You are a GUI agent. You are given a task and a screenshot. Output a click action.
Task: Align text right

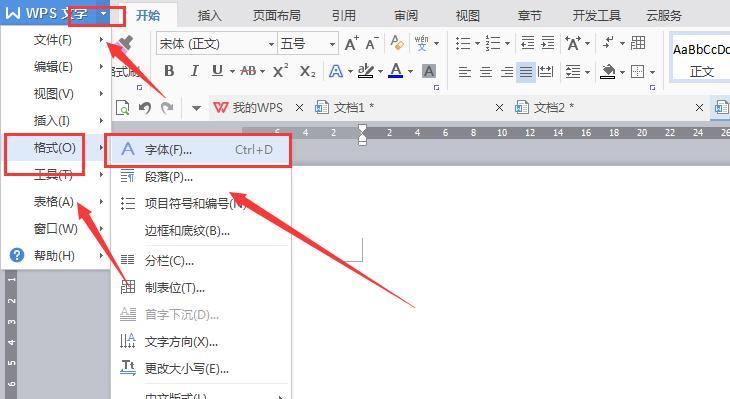click(507, 72)
